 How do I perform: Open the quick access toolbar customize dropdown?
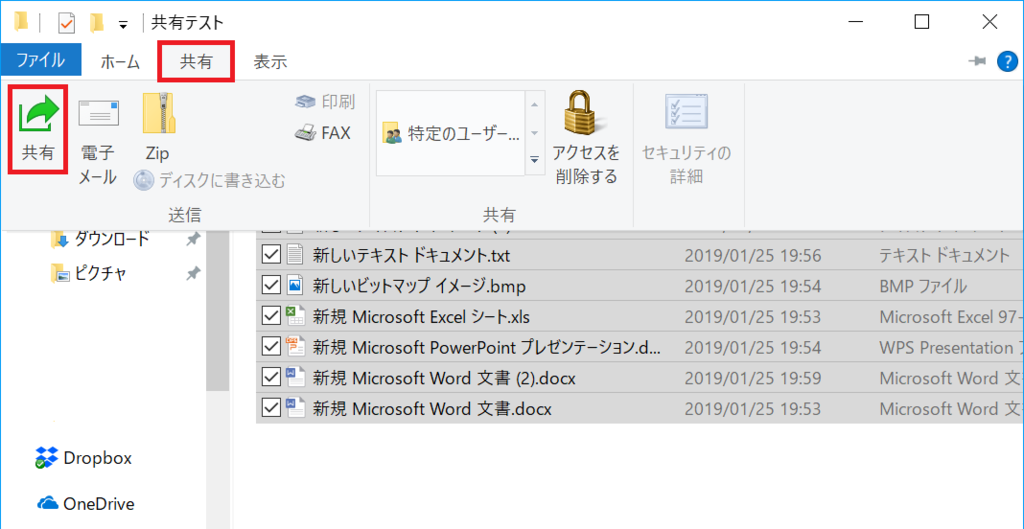pos(123,25)
